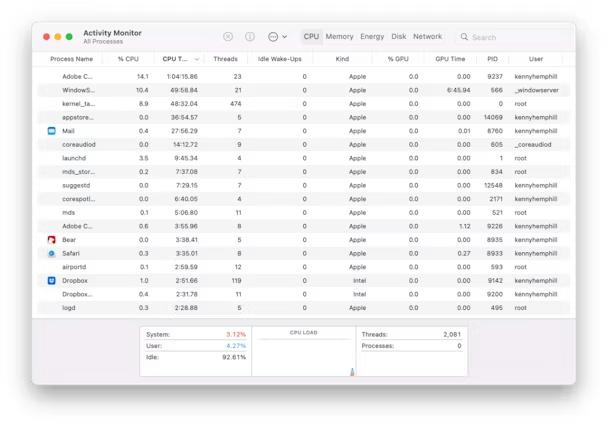The width and height of the screenshot is (608, 427).
Task: Select the coreaudiod process row
Action: pos(304,144)
